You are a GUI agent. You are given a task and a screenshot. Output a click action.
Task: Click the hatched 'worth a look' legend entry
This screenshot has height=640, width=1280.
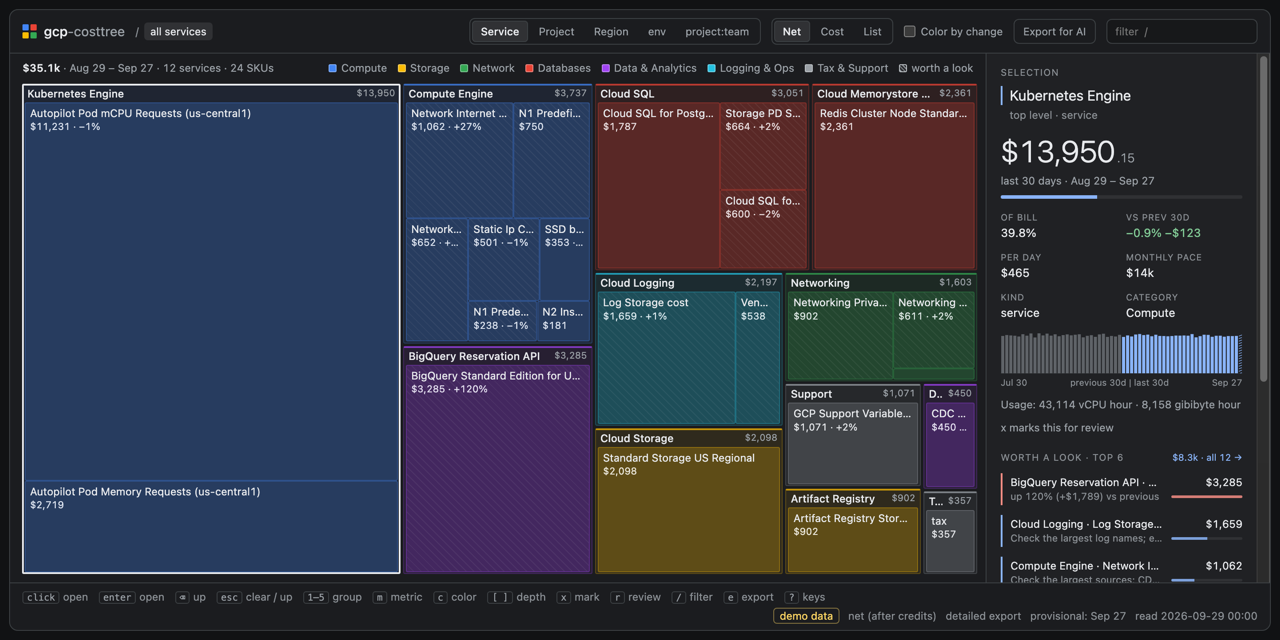click(936, 68)
